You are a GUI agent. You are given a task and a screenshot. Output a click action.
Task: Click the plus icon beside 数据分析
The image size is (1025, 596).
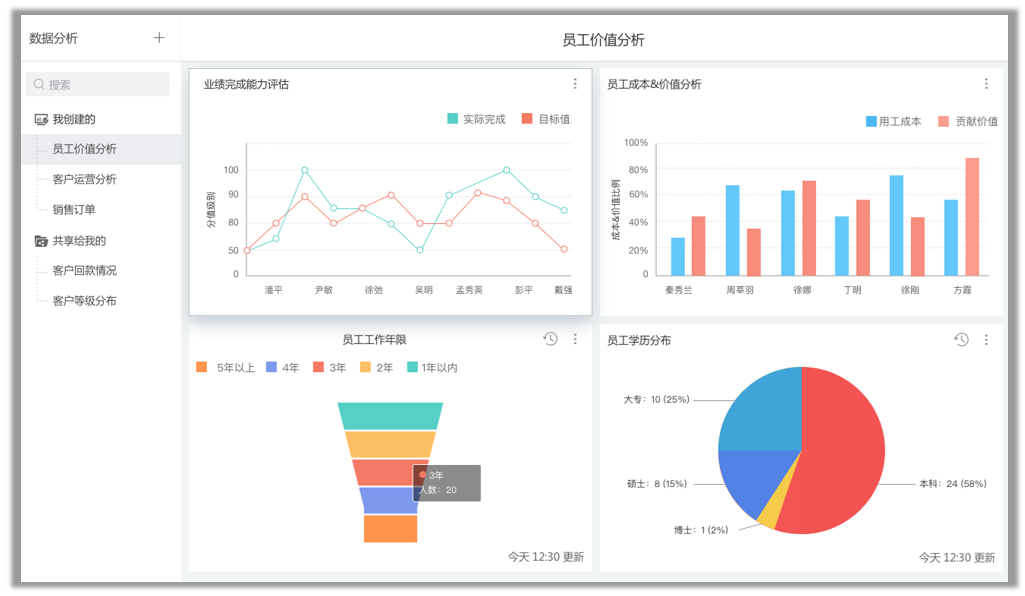(x=159, y=38)
